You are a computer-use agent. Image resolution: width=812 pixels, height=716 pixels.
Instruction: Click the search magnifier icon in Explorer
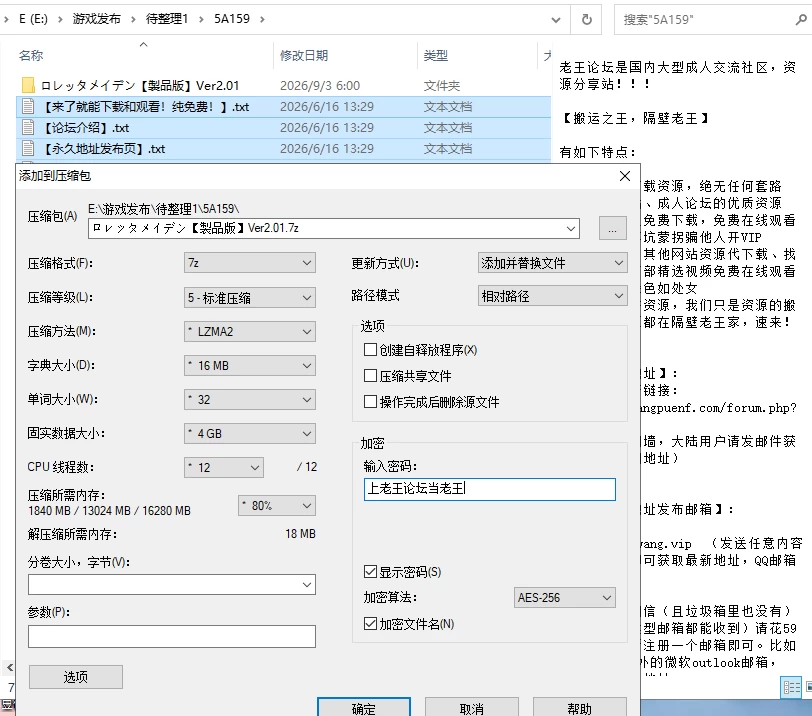click(x=801, y=20)
